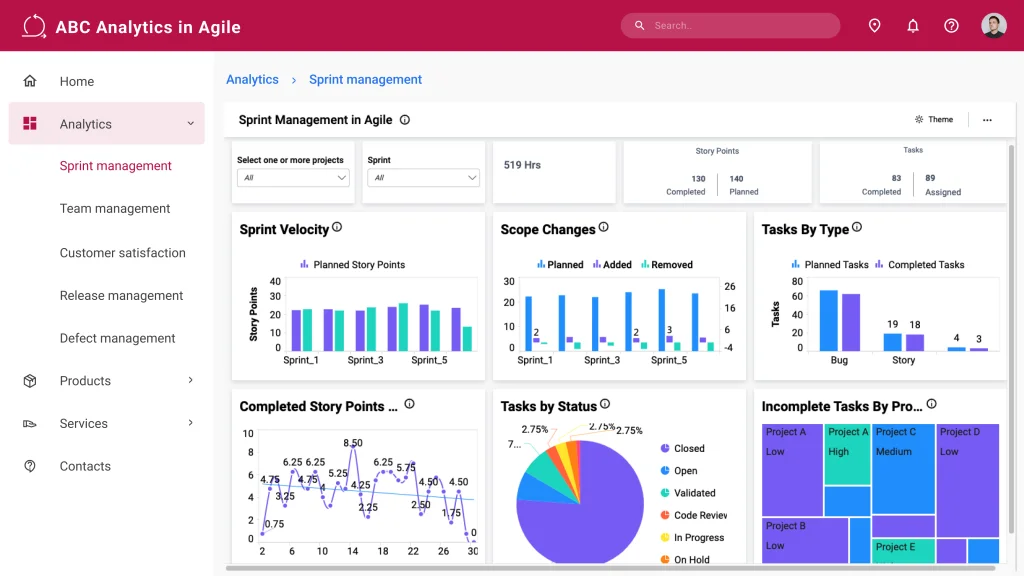Open Defect management from the sidebar

click(x=117, y=338)
